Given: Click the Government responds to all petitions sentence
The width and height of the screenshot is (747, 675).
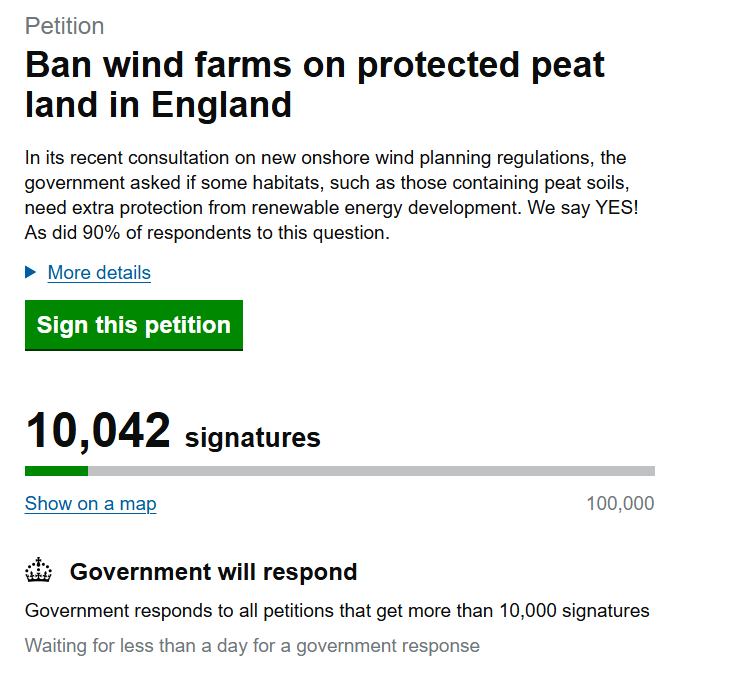Looking at the screenshot, I should 337,611.
